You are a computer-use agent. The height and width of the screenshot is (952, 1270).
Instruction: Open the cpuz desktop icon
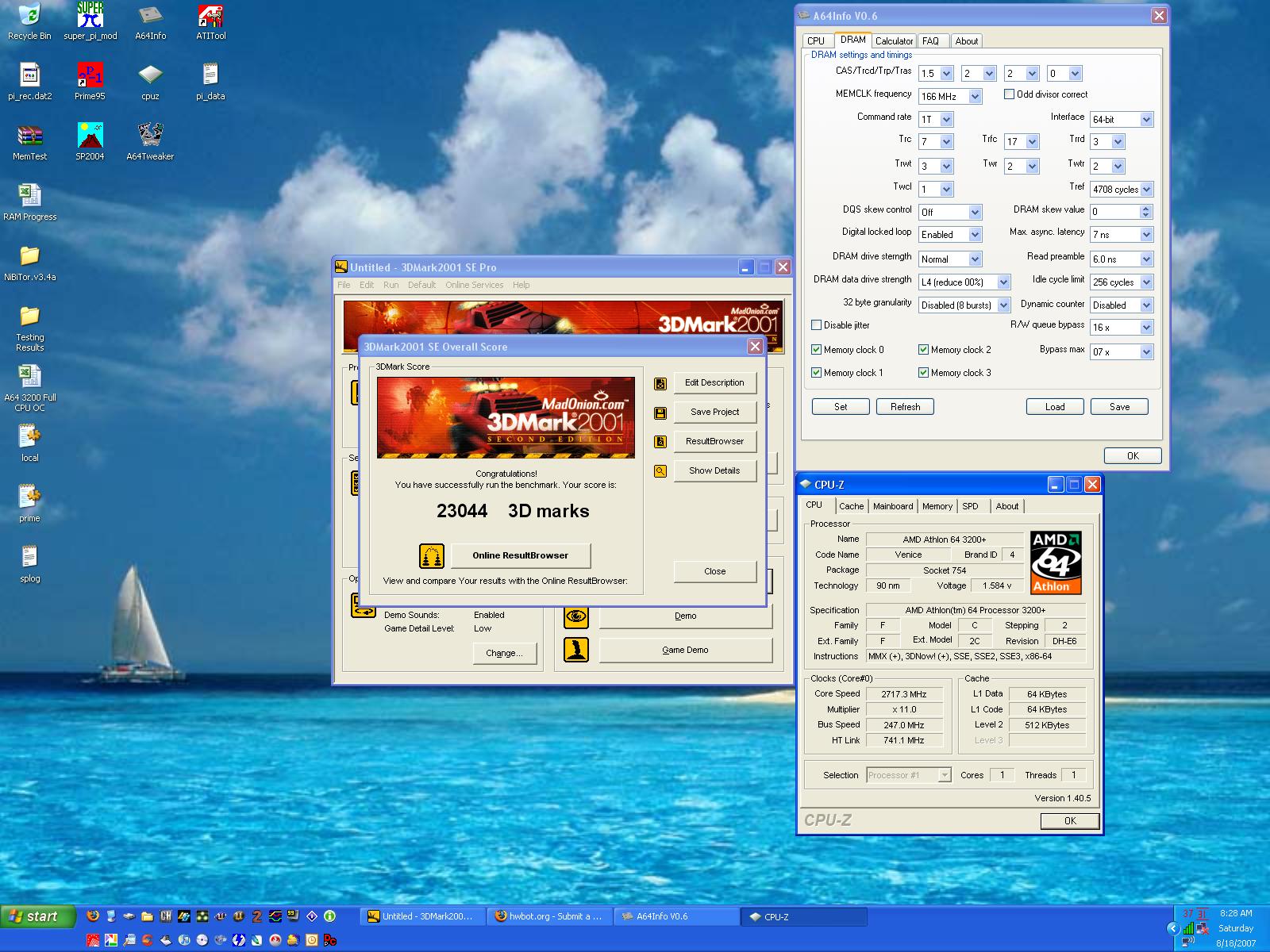click(x=150, y=82)
